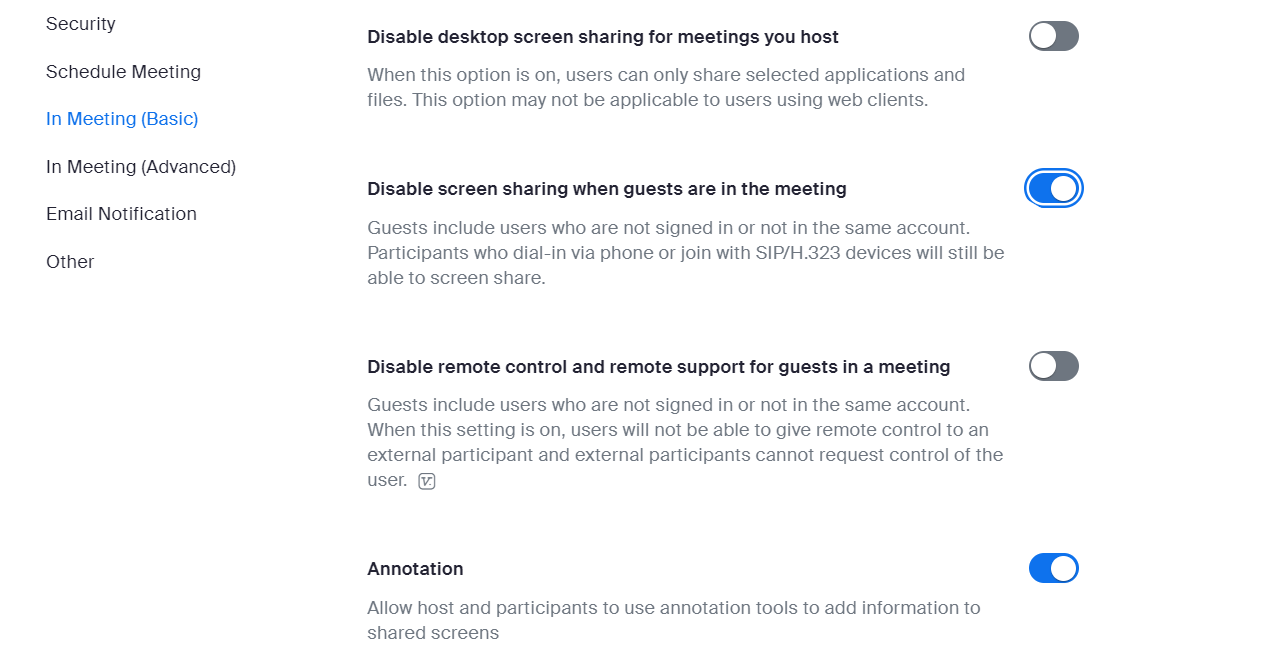Go to Schedule Meeting settings
The height and width of the screenshot is (662, 1267).
tap(123, 71)
